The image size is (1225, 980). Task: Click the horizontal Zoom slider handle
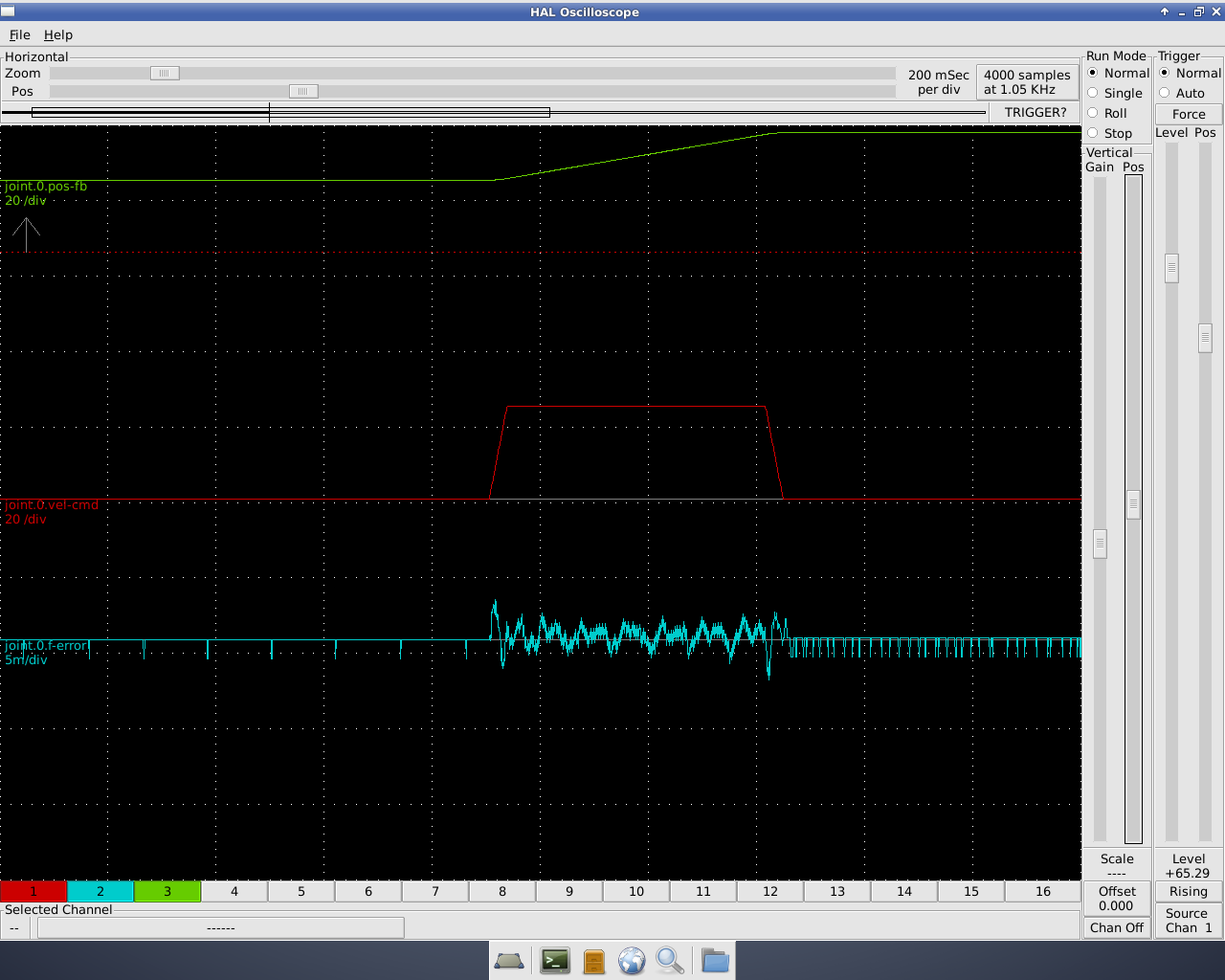tap(165, 73)
